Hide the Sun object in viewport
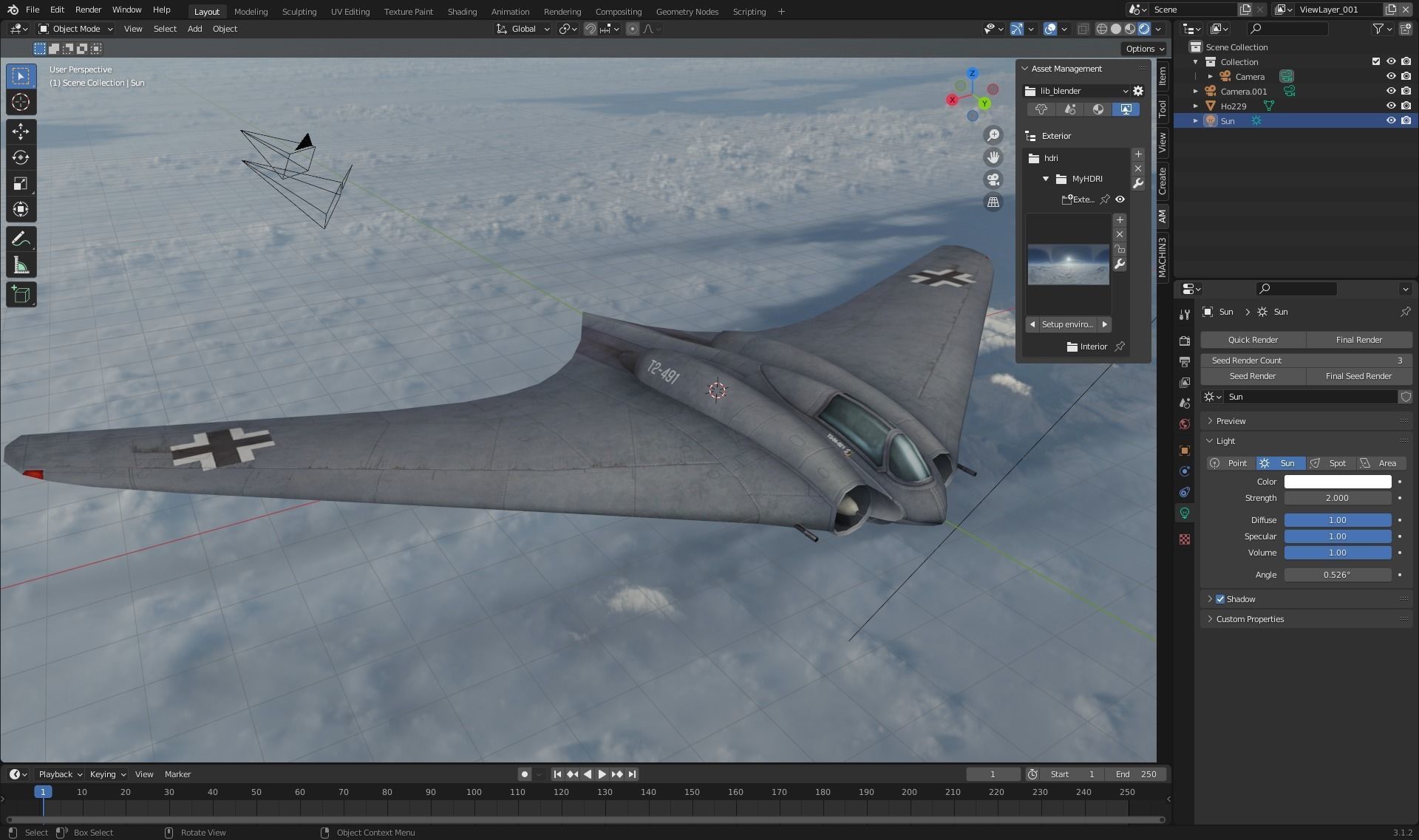 pyautogui.click(x=1391, y=120)
